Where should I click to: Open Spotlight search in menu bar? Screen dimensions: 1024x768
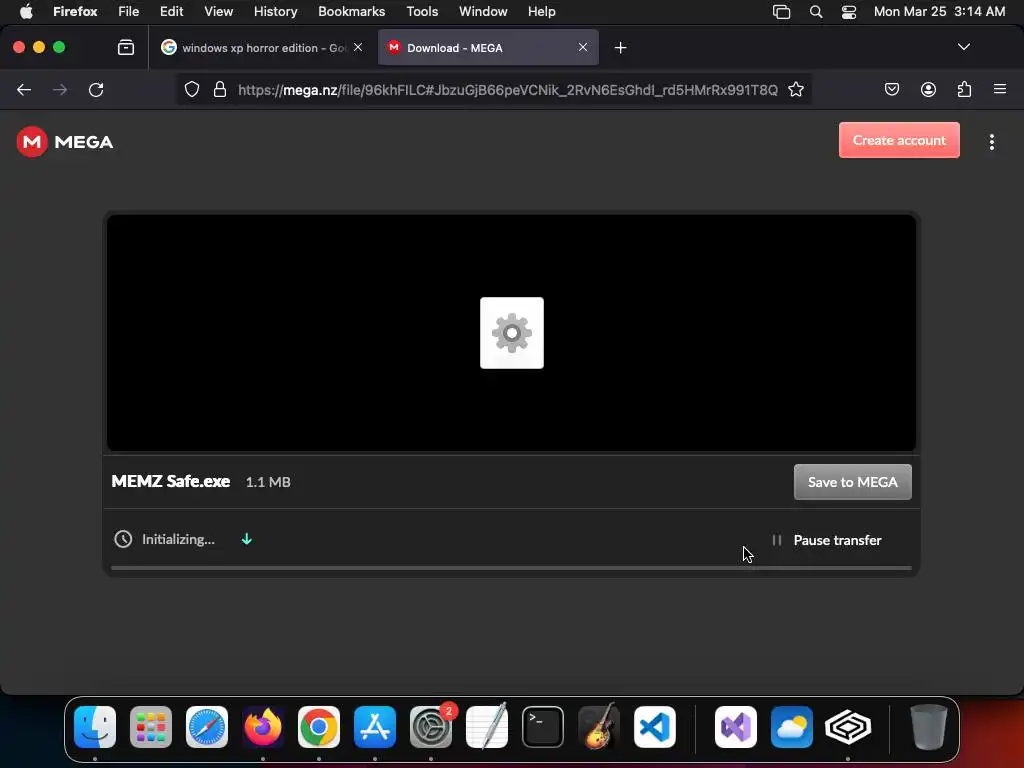[x=816, y=12]
